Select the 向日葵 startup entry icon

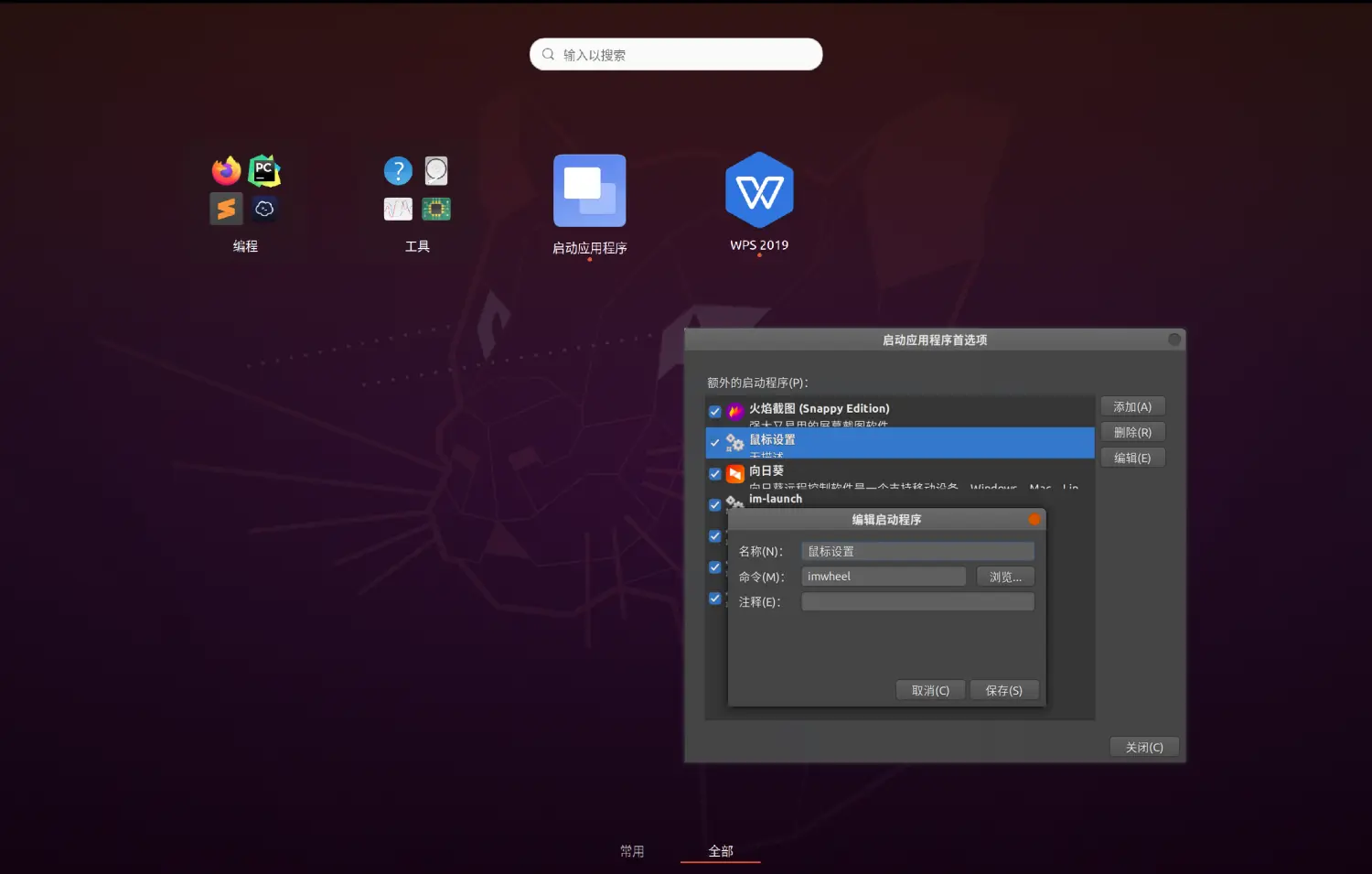point(735,474)
